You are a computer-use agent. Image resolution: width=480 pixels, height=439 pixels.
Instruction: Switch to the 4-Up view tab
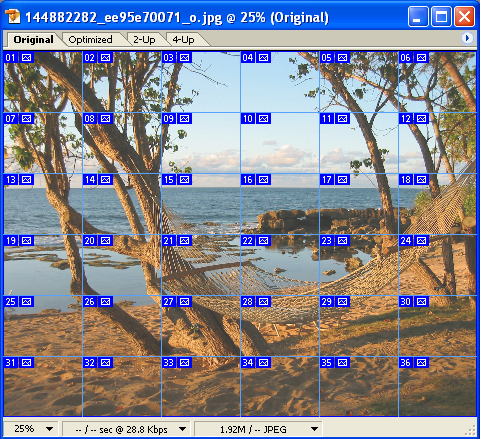coord(183,40)
